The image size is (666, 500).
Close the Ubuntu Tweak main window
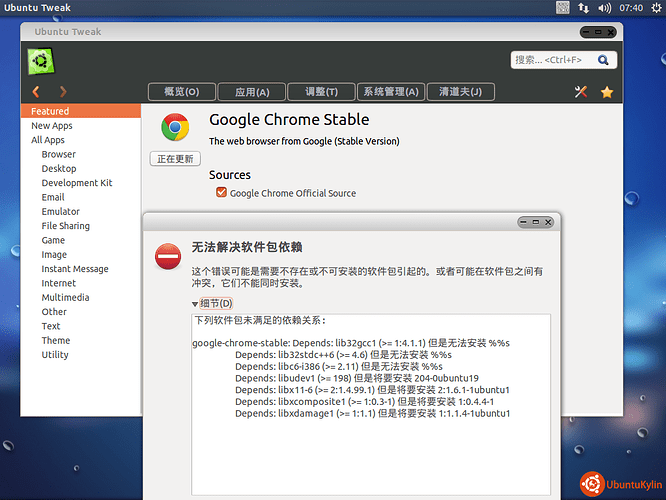coord(611,32)
